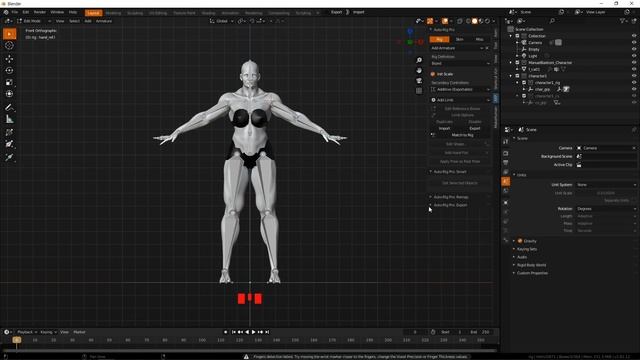Click the Match to Rig icon

coord(433,135)
